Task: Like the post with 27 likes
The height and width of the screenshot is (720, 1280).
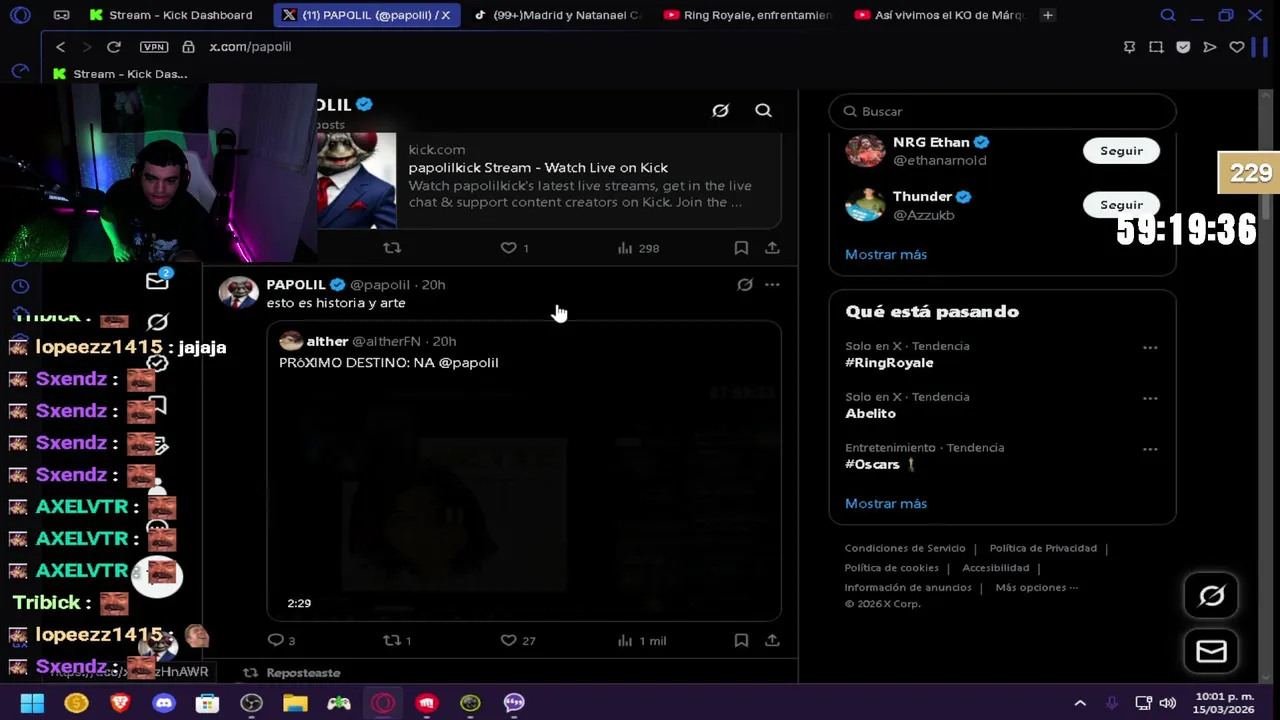Action: [x=517, y=640]
